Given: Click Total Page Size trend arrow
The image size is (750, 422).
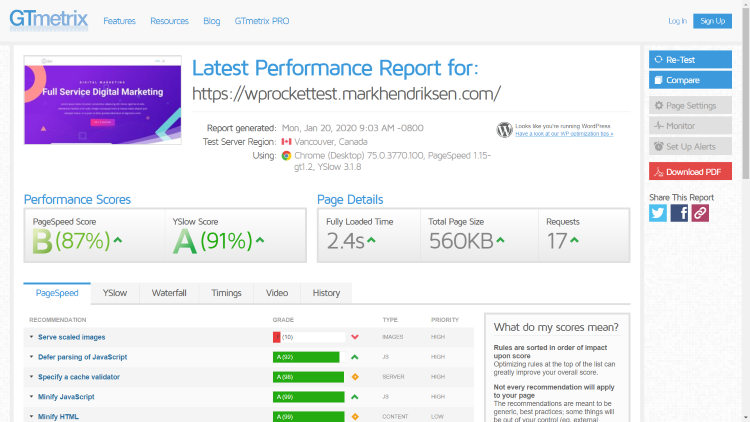Looking at the screenshot, I should point(500,240).
